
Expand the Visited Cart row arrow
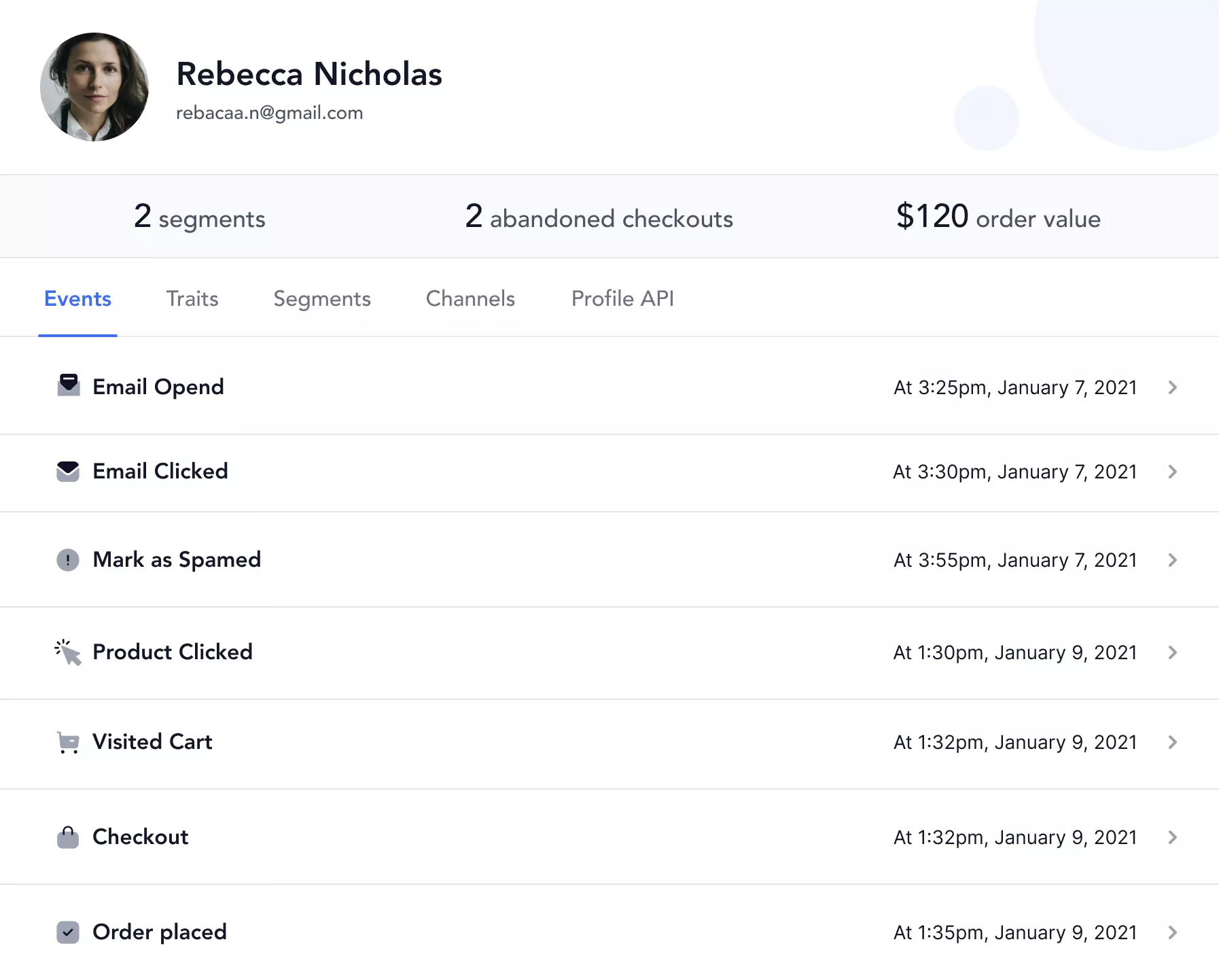tap(1172, 742)
